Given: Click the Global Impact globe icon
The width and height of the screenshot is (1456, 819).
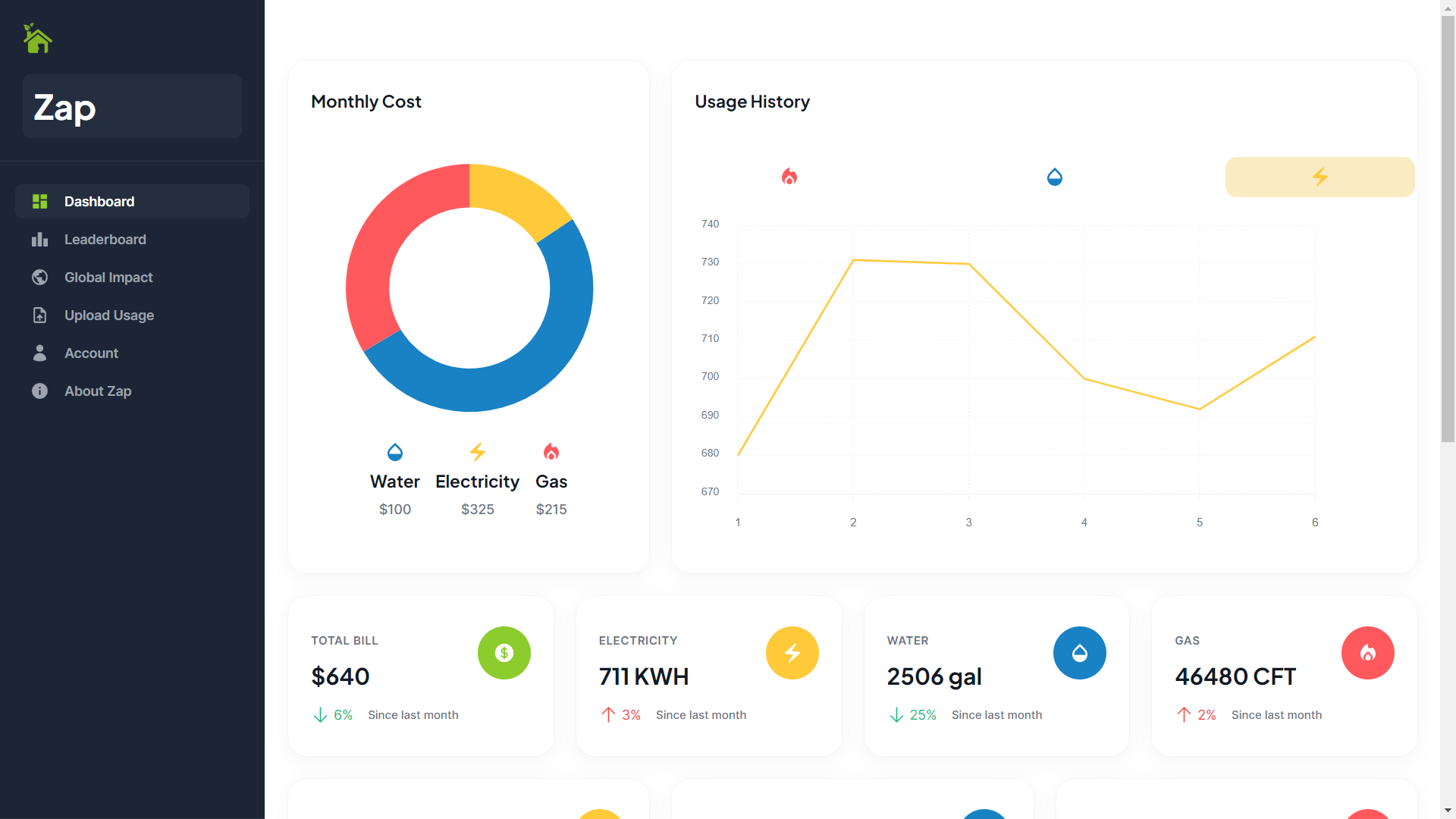Looking at the screenshot, I should pos(40,278).
